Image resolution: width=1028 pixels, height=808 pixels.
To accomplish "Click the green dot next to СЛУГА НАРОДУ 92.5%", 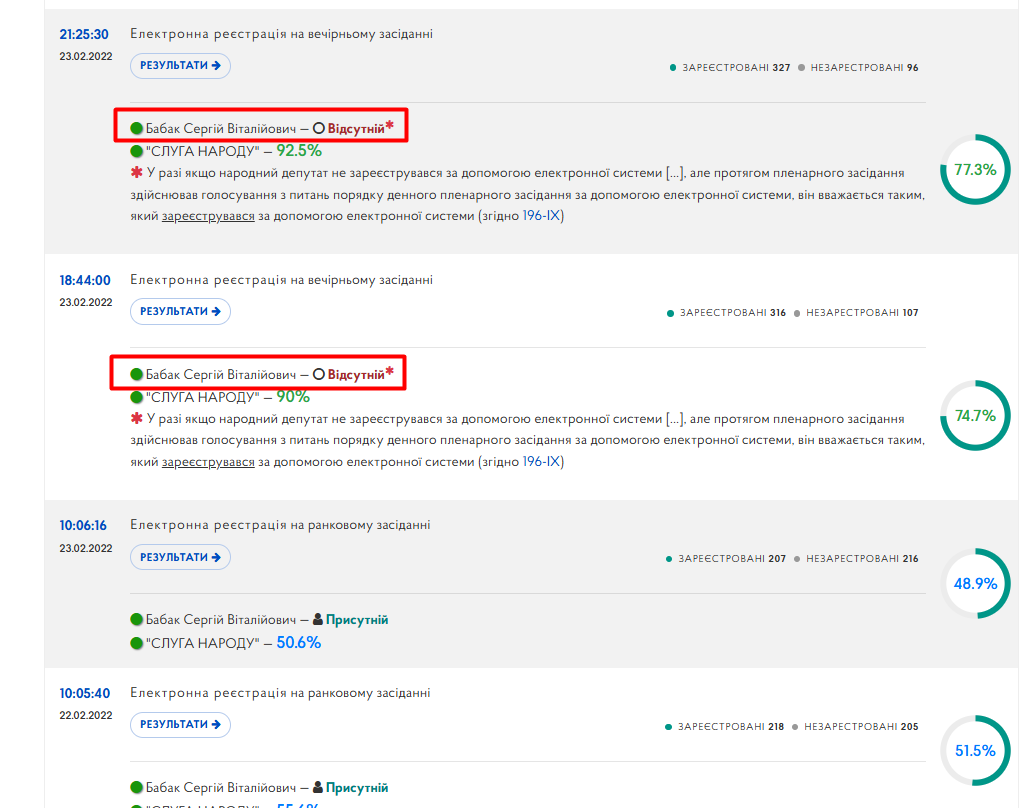I will (x=136, y=152).
